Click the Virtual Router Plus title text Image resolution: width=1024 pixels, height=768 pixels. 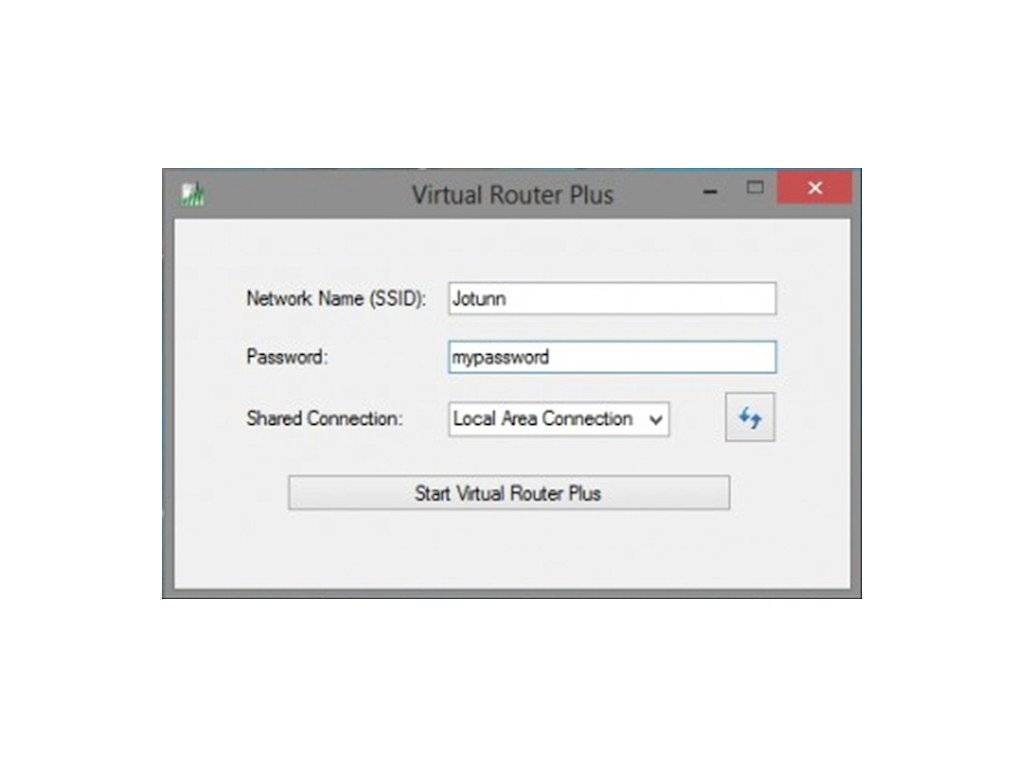tap(513, 195)
